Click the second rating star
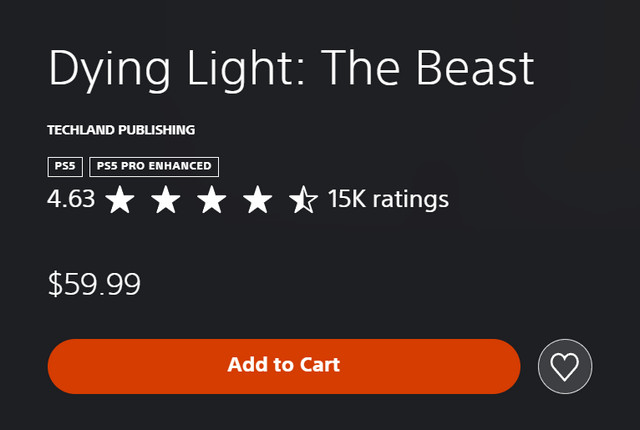Viewport: 640px width, 430px height. click(x=166, y=200)
